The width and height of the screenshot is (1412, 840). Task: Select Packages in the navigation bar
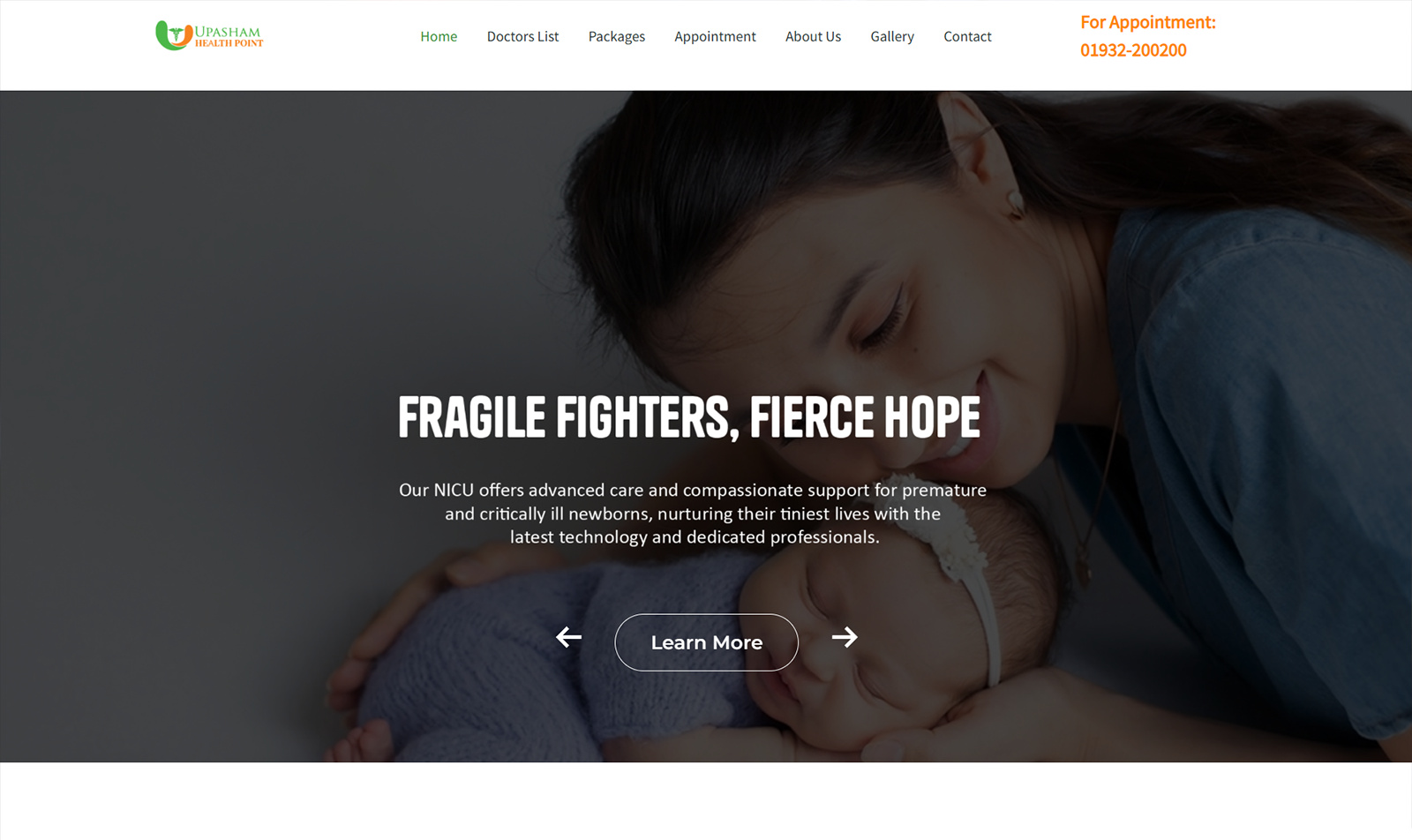617,36
